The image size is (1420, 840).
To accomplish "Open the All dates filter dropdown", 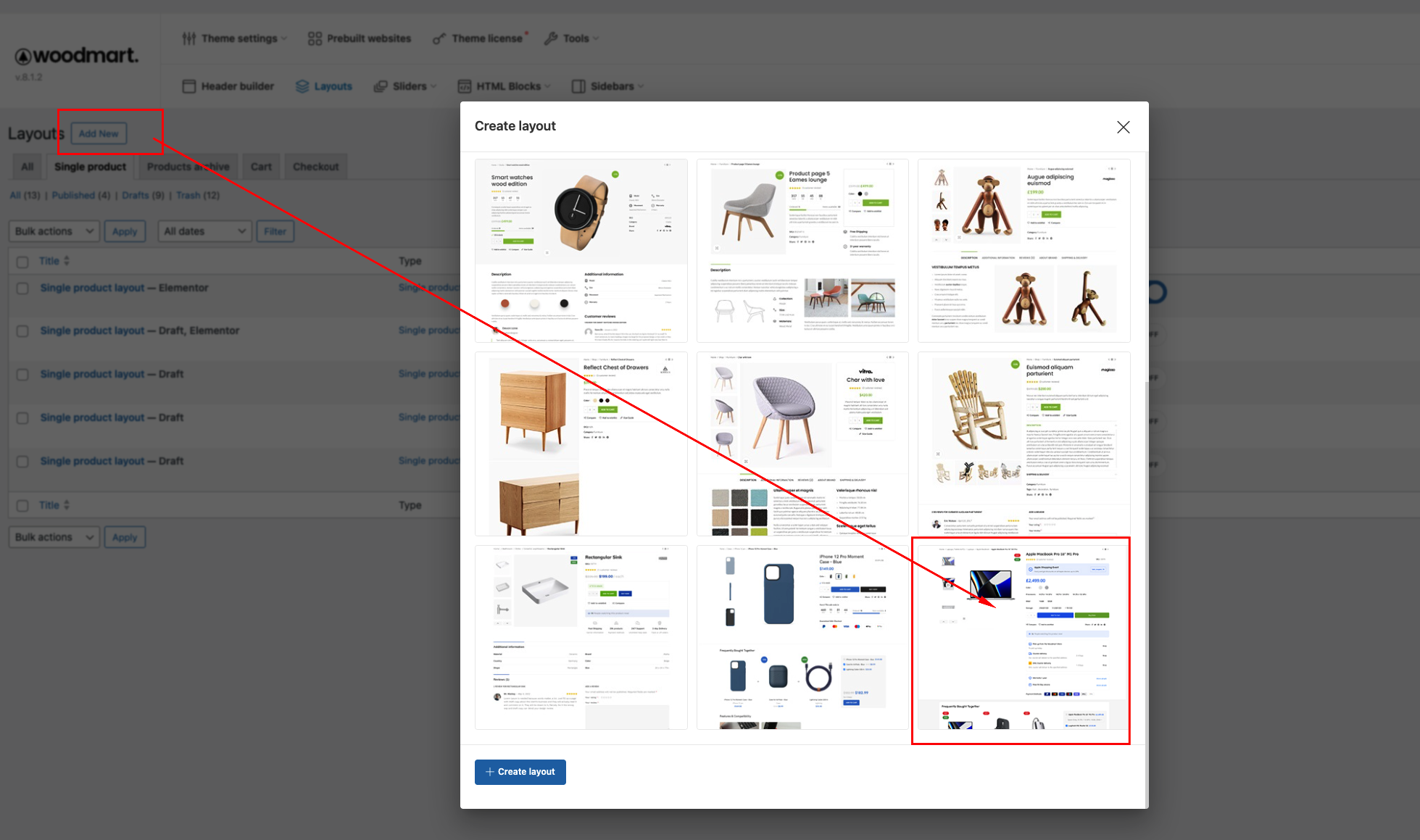I will point(204,231).
